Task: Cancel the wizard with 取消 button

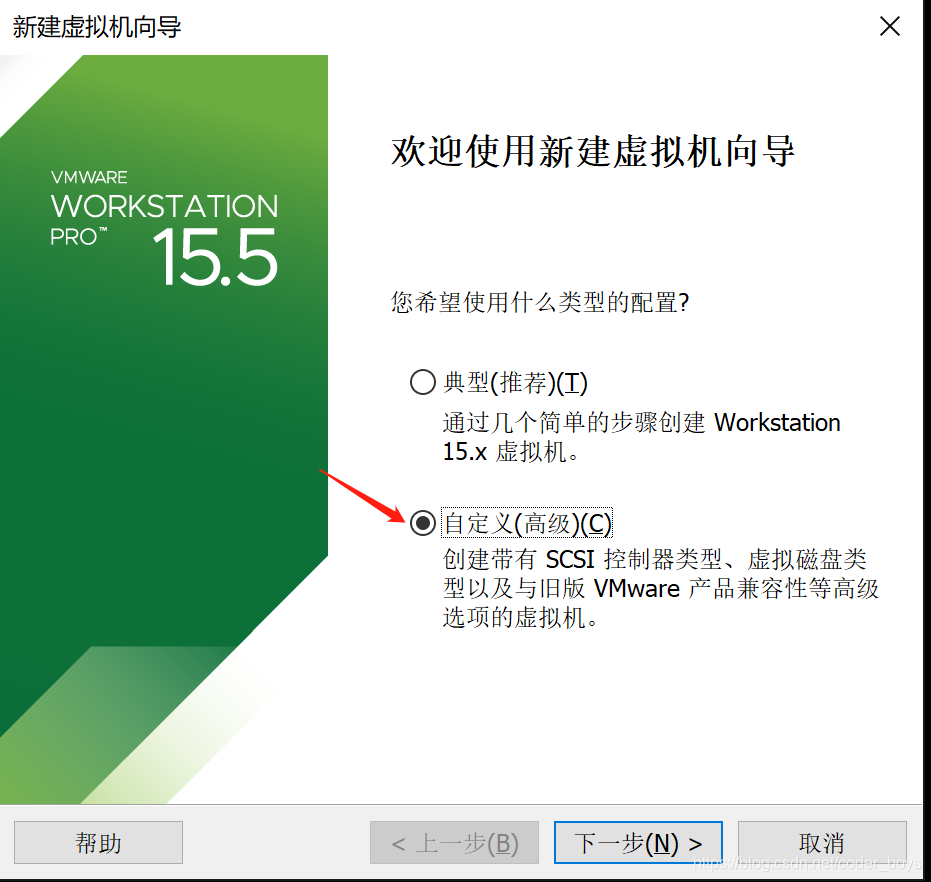Action: (822, 842)
